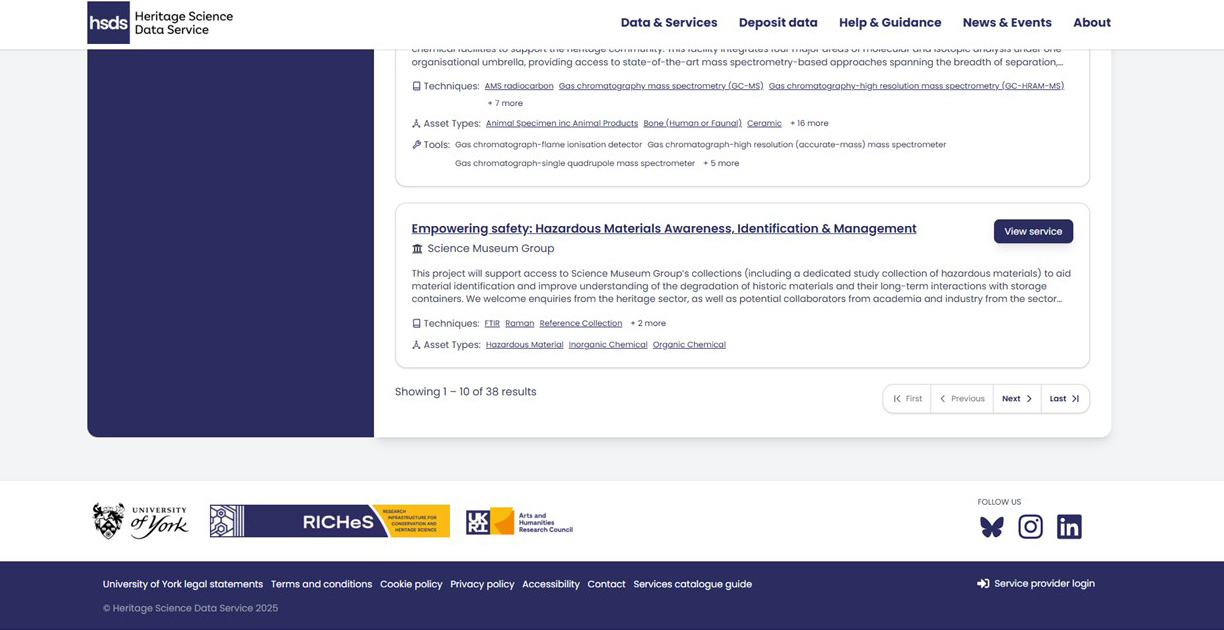
Task: Open the Cookie policy page
Action: click(x=411, y=583)
